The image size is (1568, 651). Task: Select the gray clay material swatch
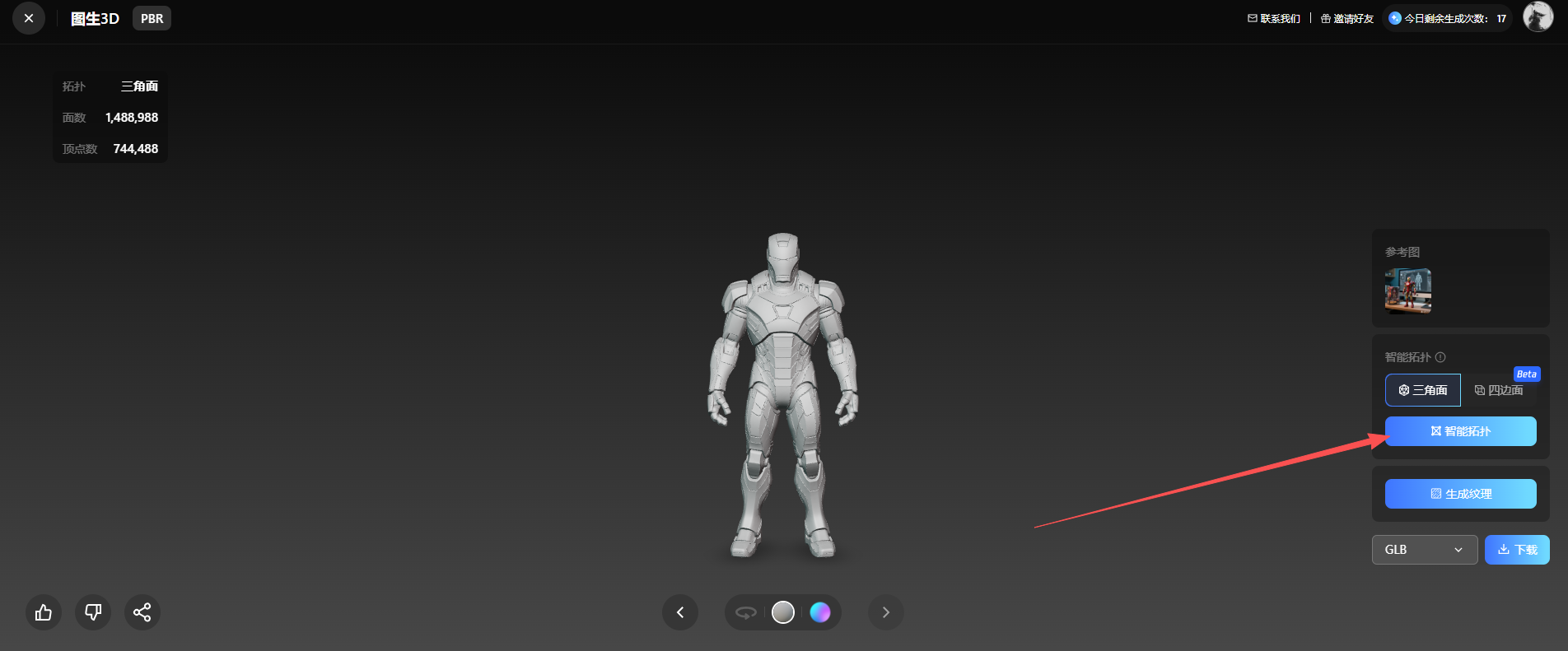(x=783, y=612)
